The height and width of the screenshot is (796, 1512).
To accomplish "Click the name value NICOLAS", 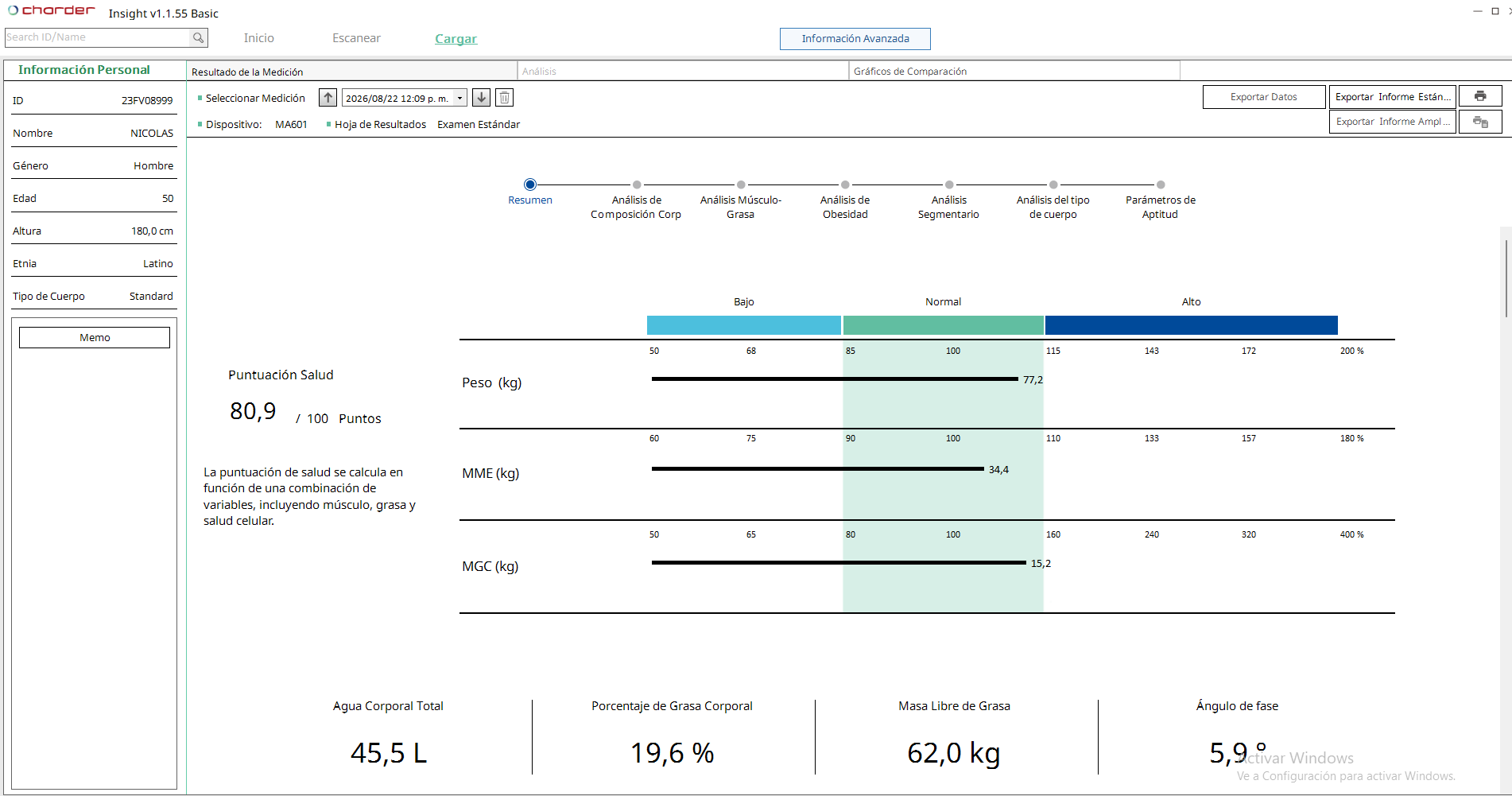I will pyautogui.click(x=152, y=134).
